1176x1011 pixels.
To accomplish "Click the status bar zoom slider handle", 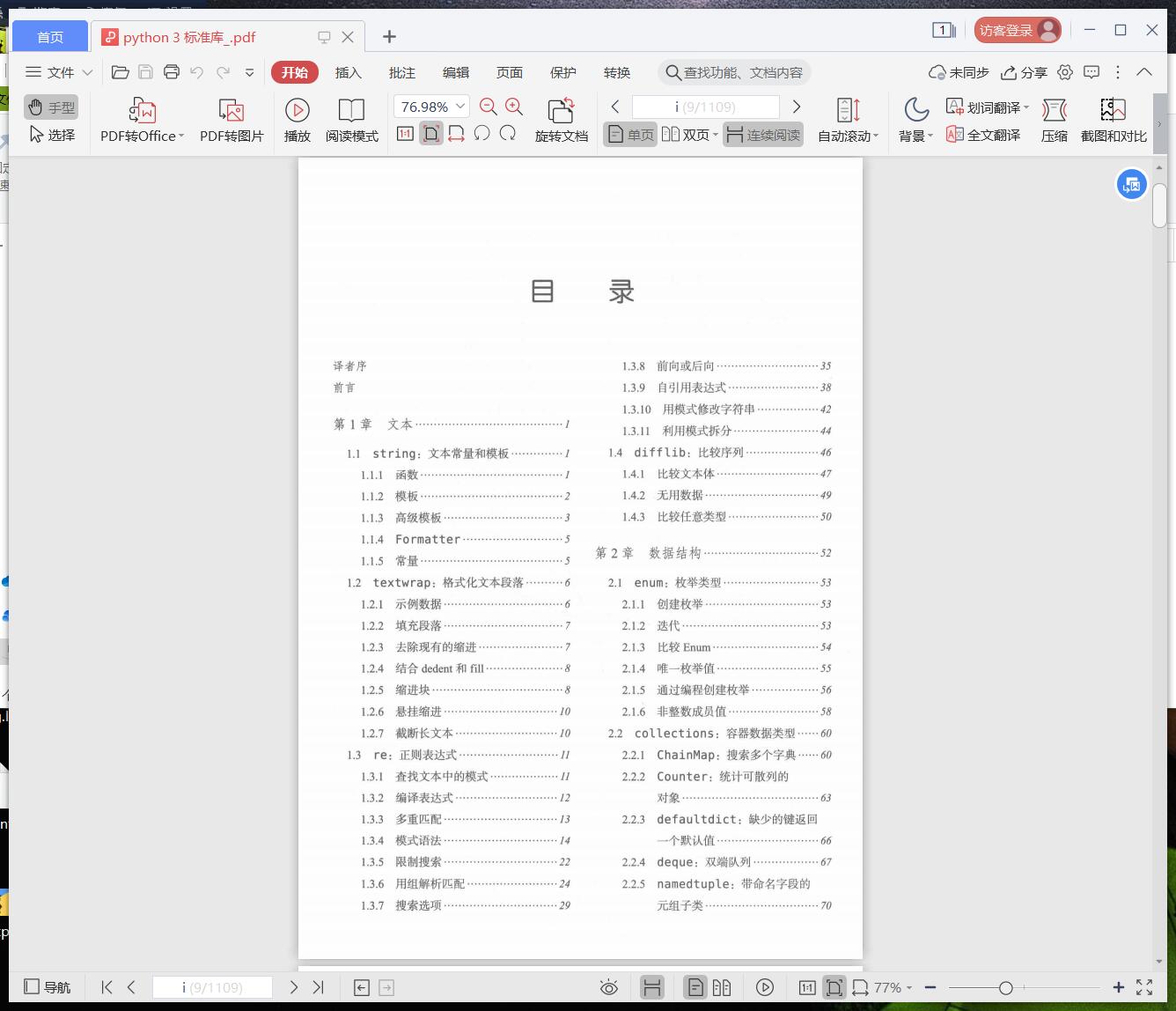I will (1005, 987).
